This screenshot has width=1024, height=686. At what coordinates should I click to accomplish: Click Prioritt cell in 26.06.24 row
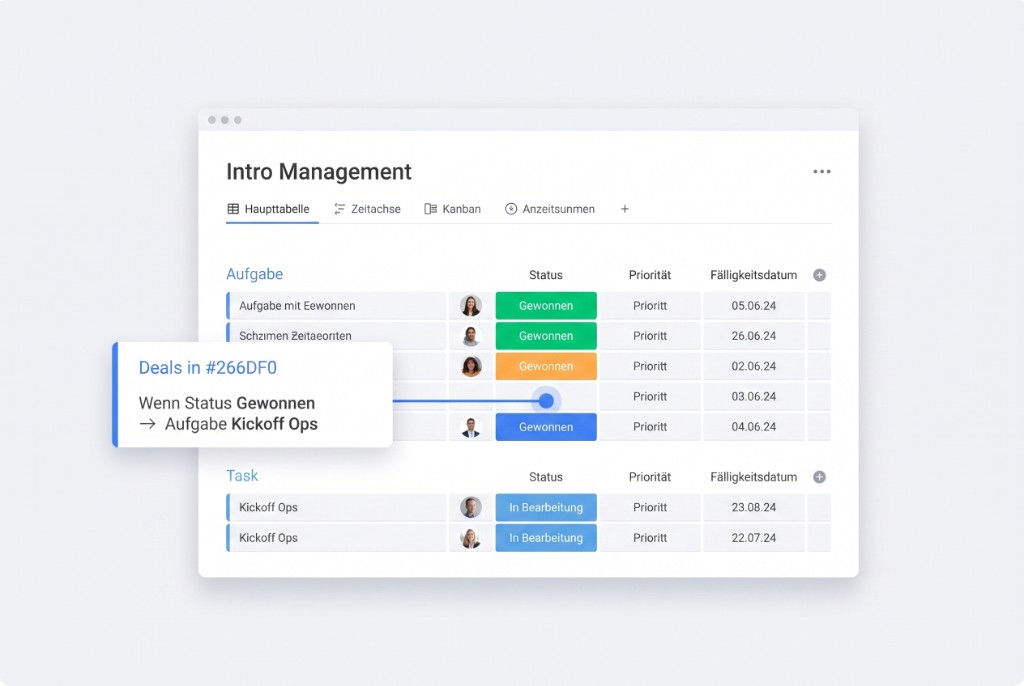650,336
